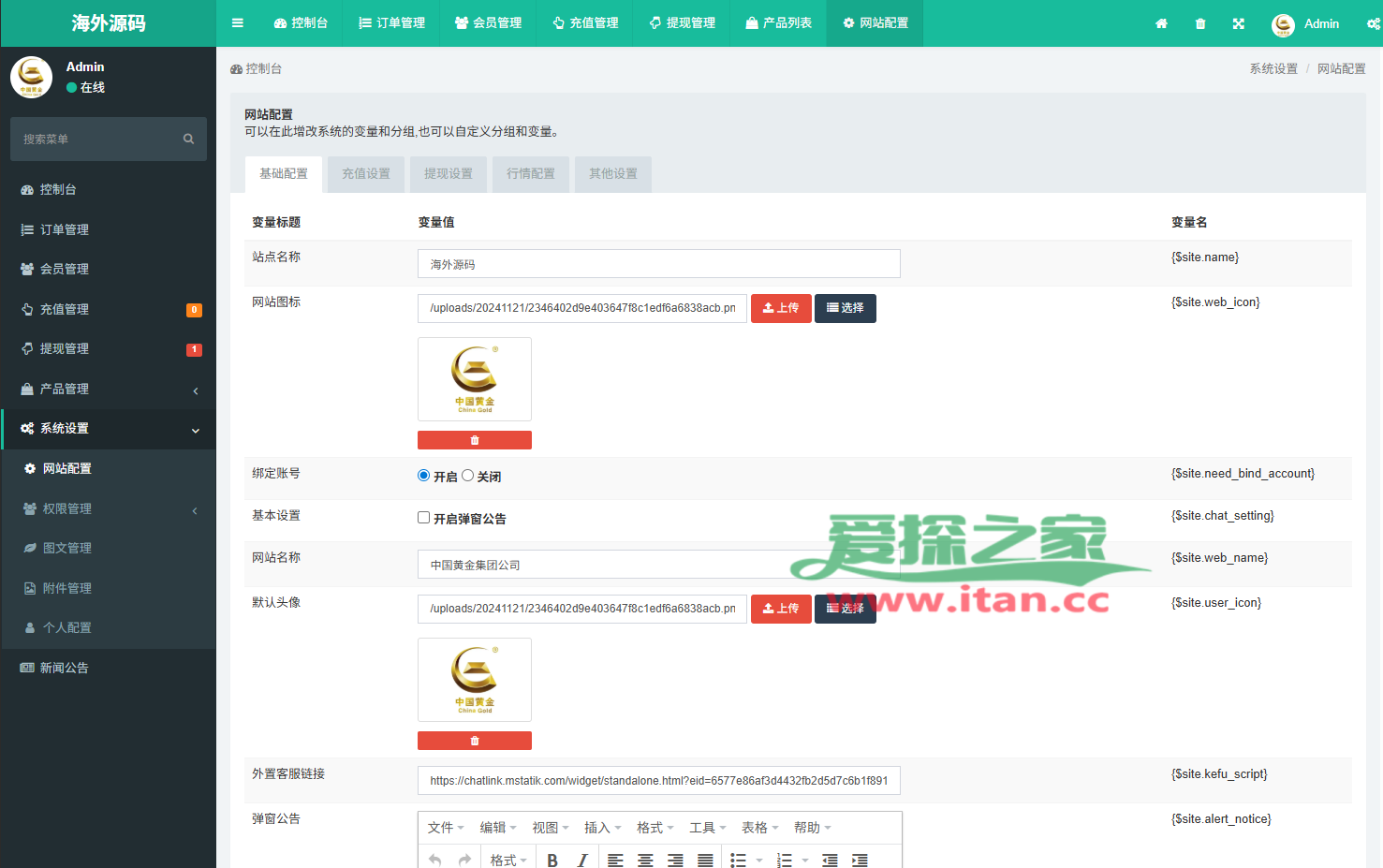The width and height of the screenshot is (1383, 868).
Task: Open 提现管理 in the sidebar
Action: [x=109, y=348]
